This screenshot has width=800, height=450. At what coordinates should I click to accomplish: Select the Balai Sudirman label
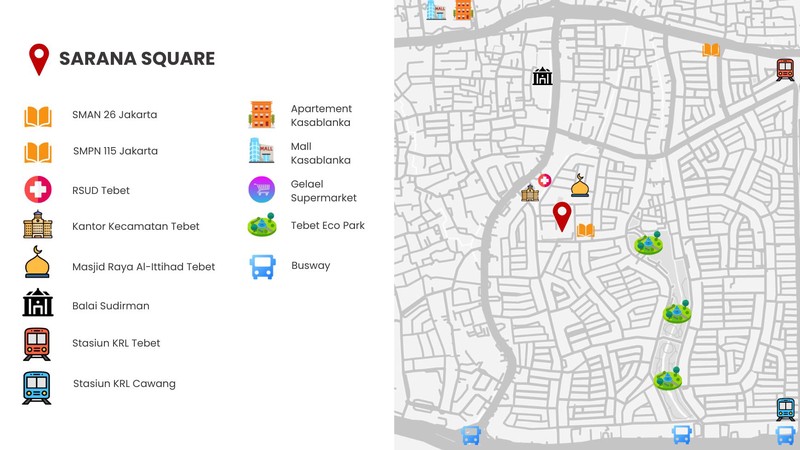(111, 306)
